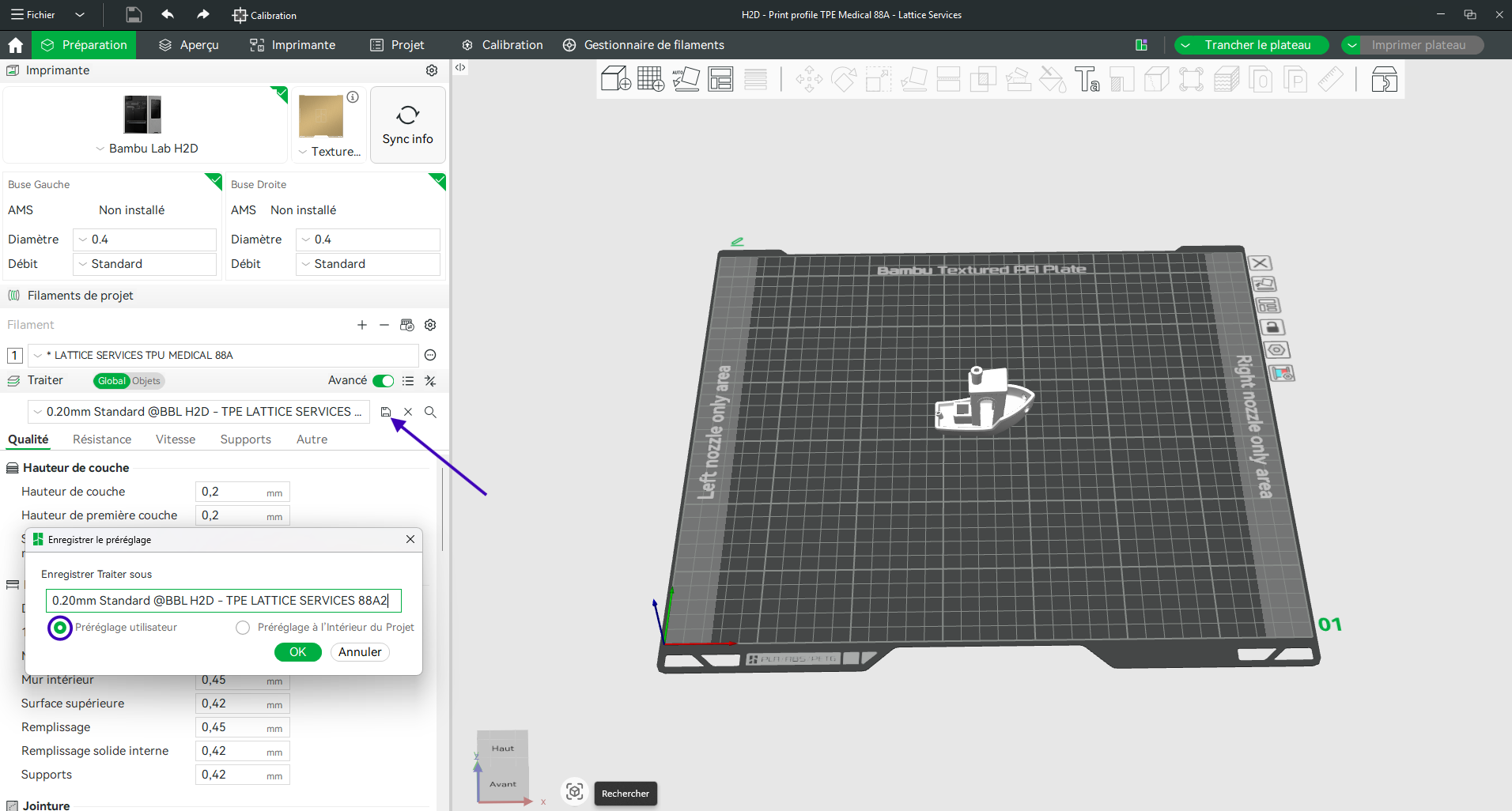
Task: Open the Projet tab
Action: pos(397,45)
